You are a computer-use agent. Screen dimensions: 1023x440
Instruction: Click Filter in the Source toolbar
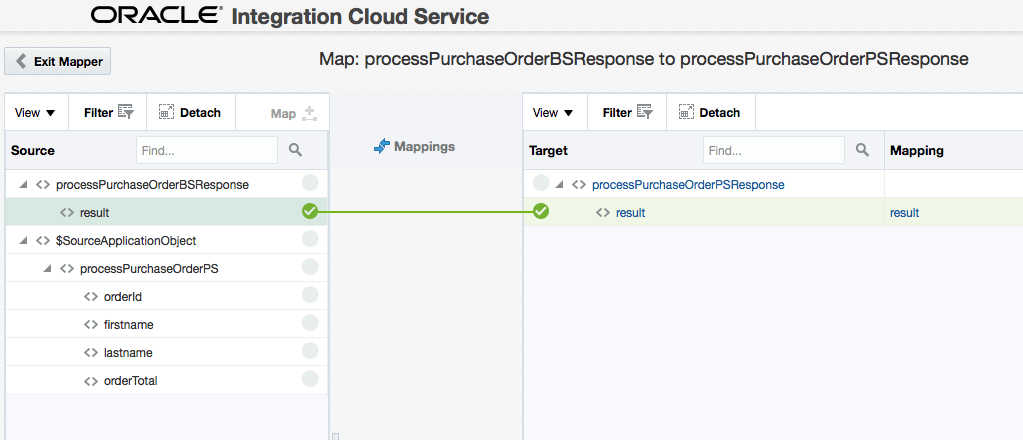(x=108, y=113)
